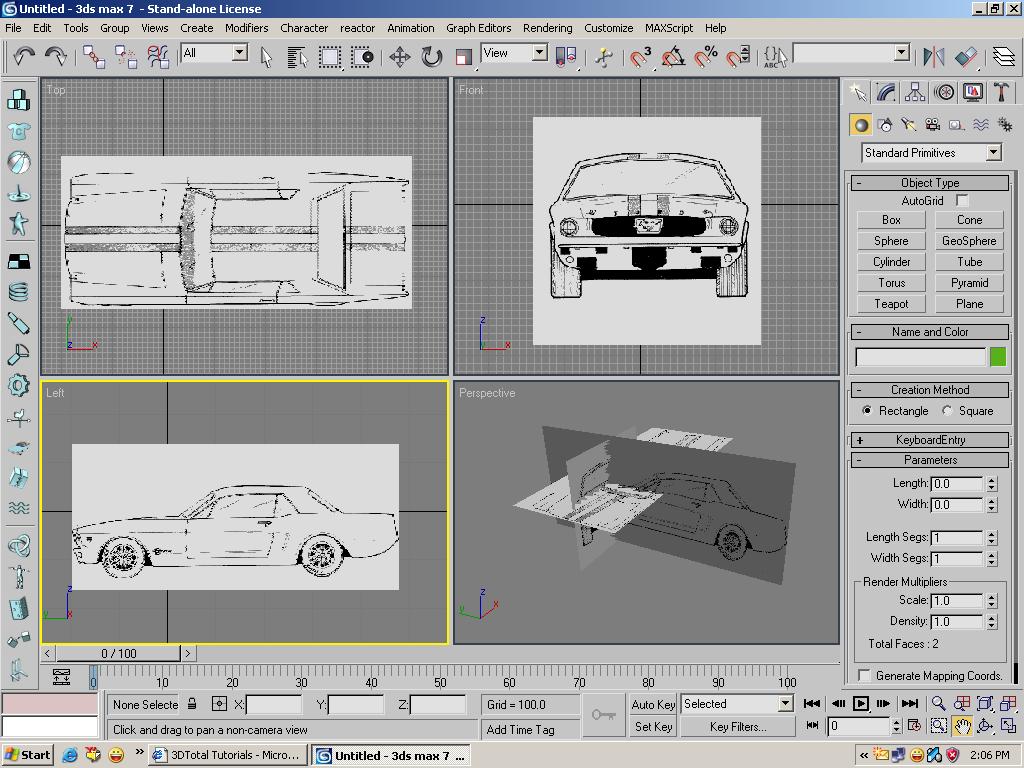Check Generate Mapping Coords option

(865, 675)
